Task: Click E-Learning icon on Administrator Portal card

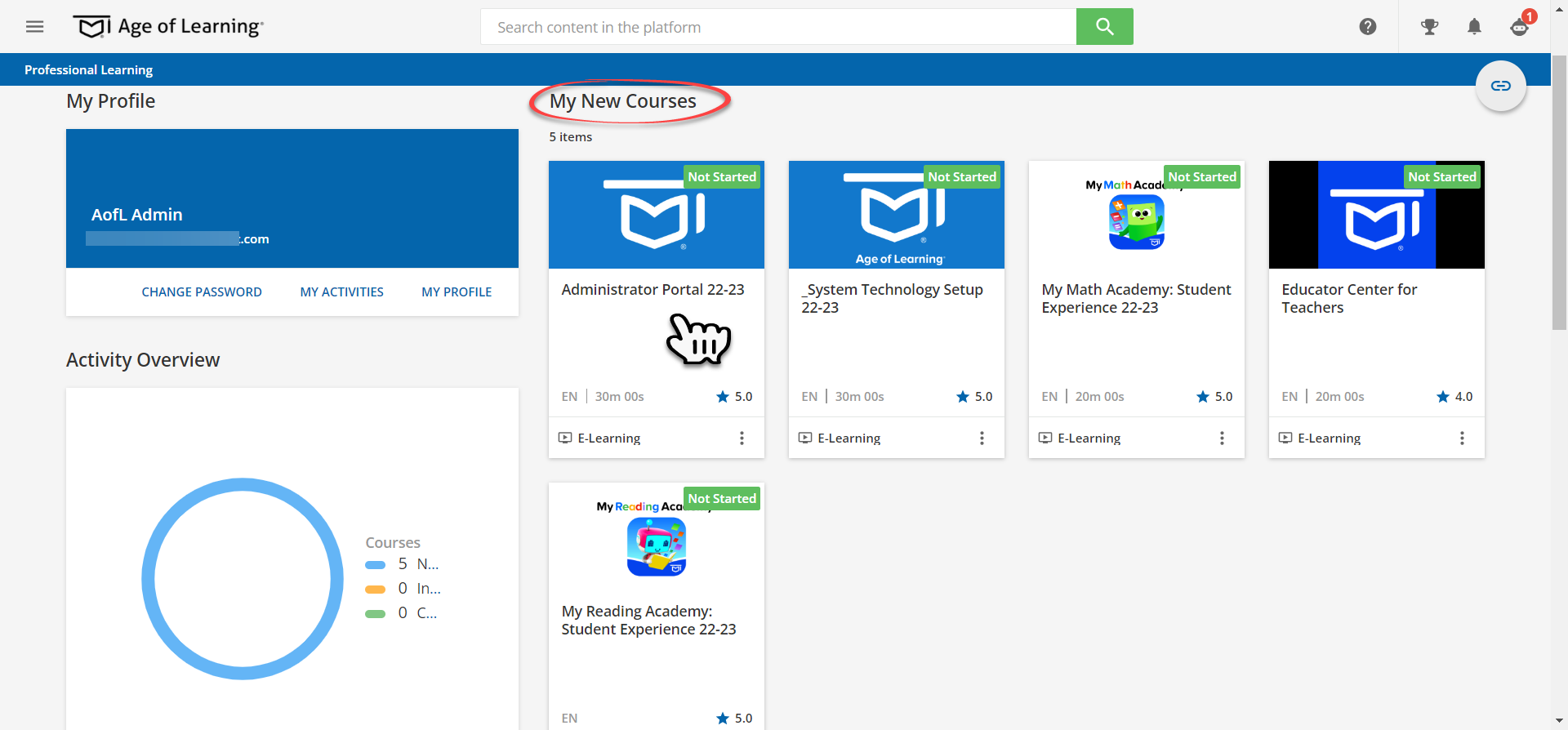Action: pos(565,438)
